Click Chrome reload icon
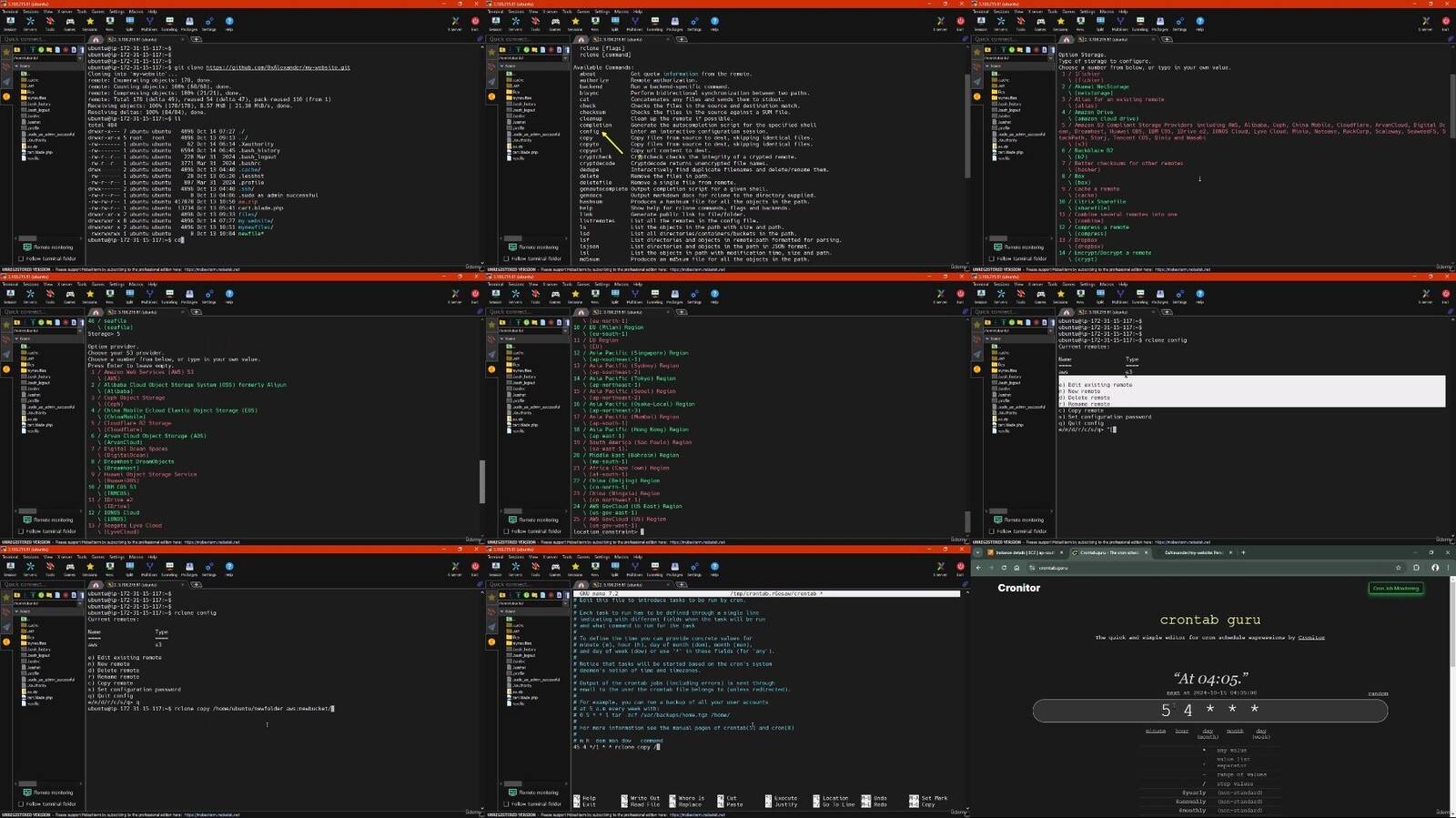 pos(1004,568)
